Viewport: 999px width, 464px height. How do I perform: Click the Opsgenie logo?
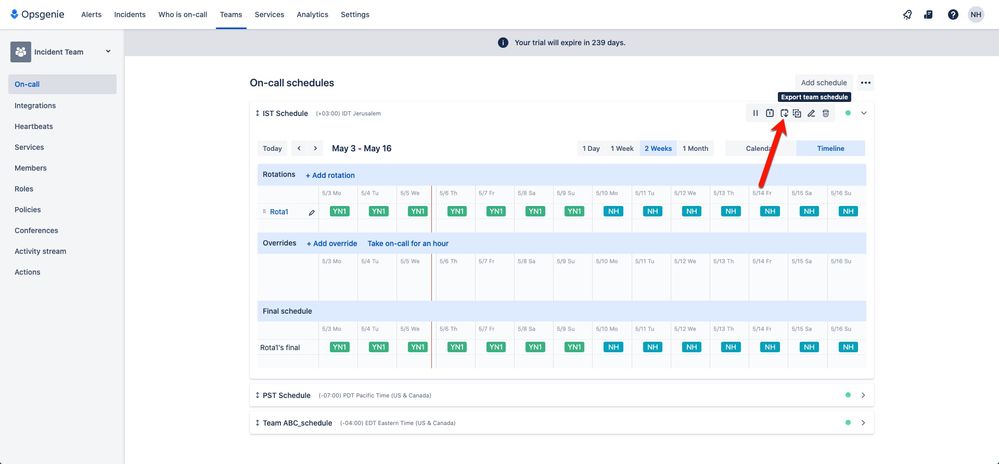[37, 14]
